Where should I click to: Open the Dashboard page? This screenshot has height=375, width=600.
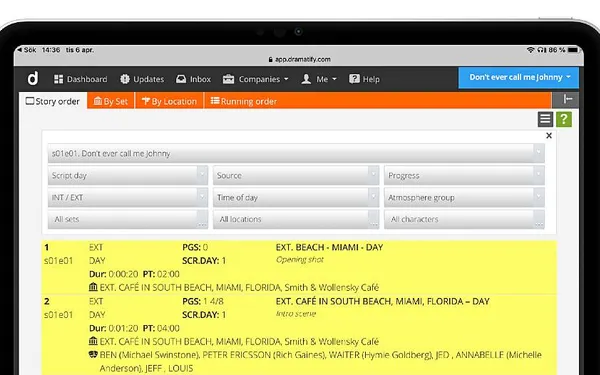click(x=80, y=79)
